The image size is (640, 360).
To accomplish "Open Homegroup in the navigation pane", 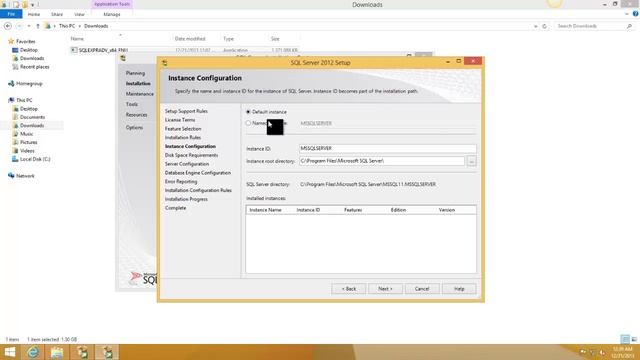I will (x=29, y=84).
